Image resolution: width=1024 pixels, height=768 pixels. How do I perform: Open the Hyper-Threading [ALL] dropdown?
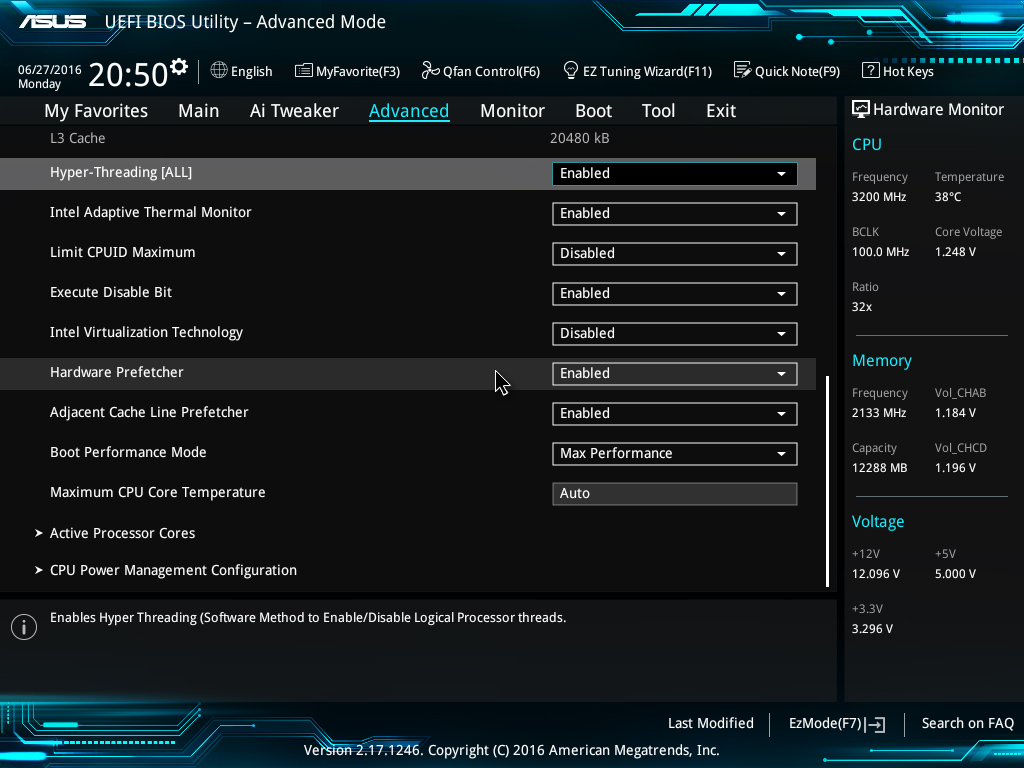[x=674, y=174]
